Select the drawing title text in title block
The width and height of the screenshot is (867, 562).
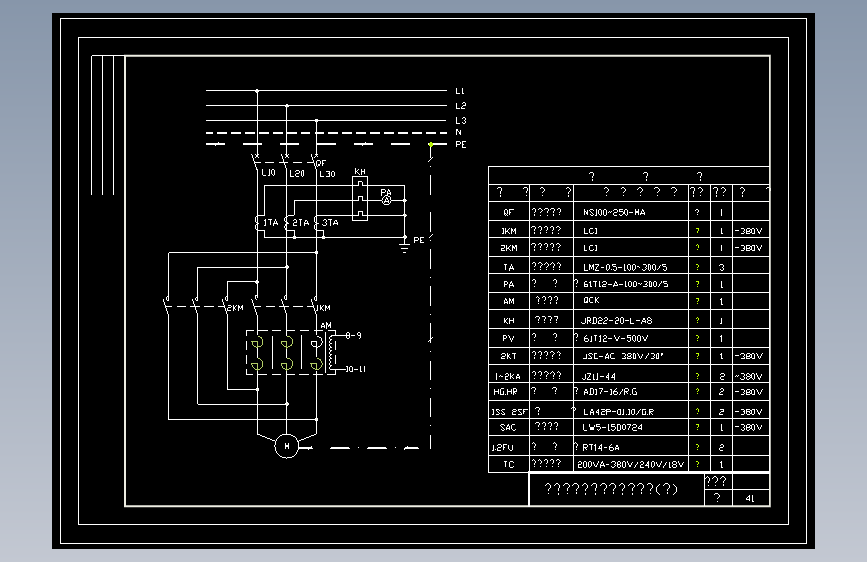pyautogui.click(x=611, y=489)
